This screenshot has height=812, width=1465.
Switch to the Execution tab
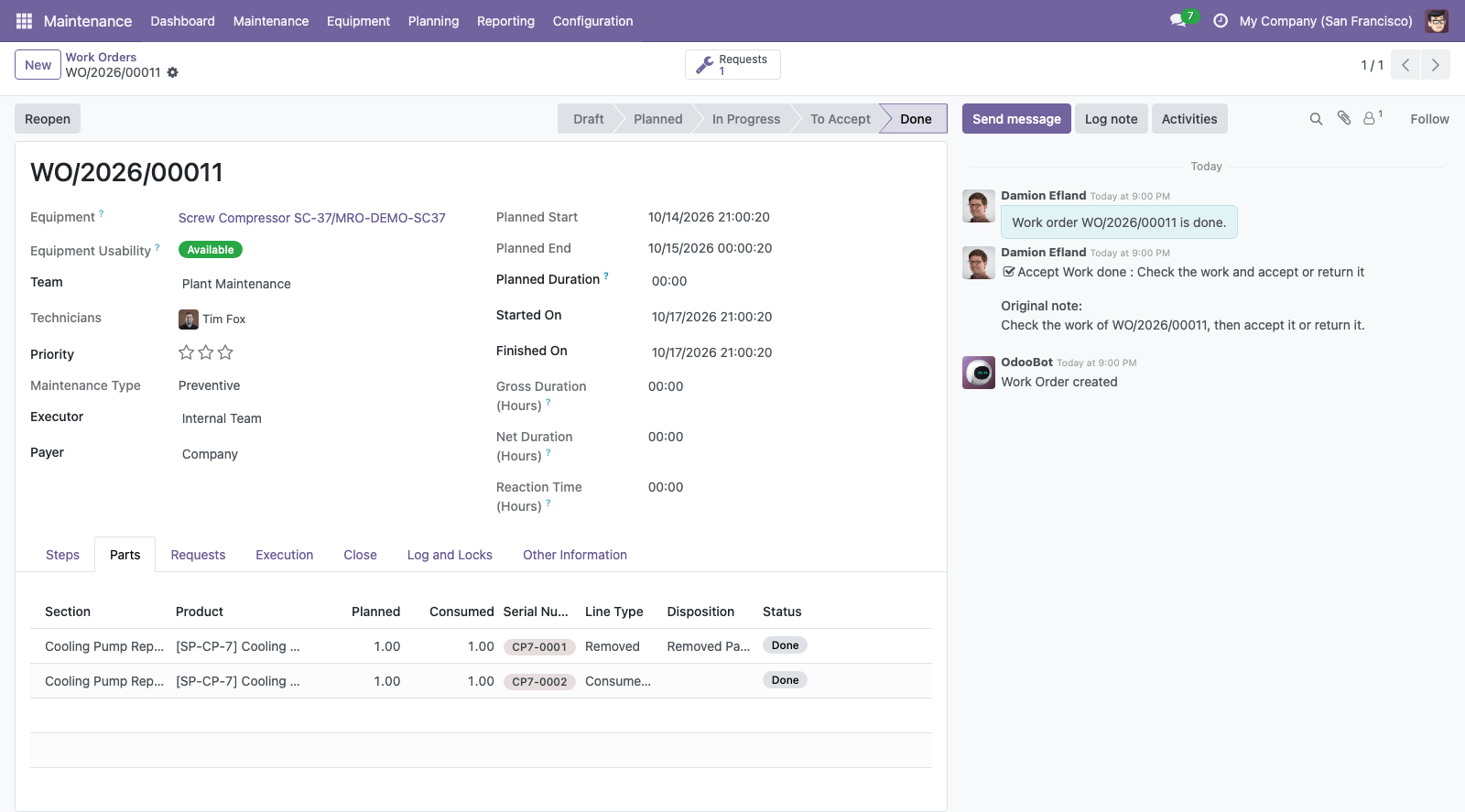[x=285, y=555]
